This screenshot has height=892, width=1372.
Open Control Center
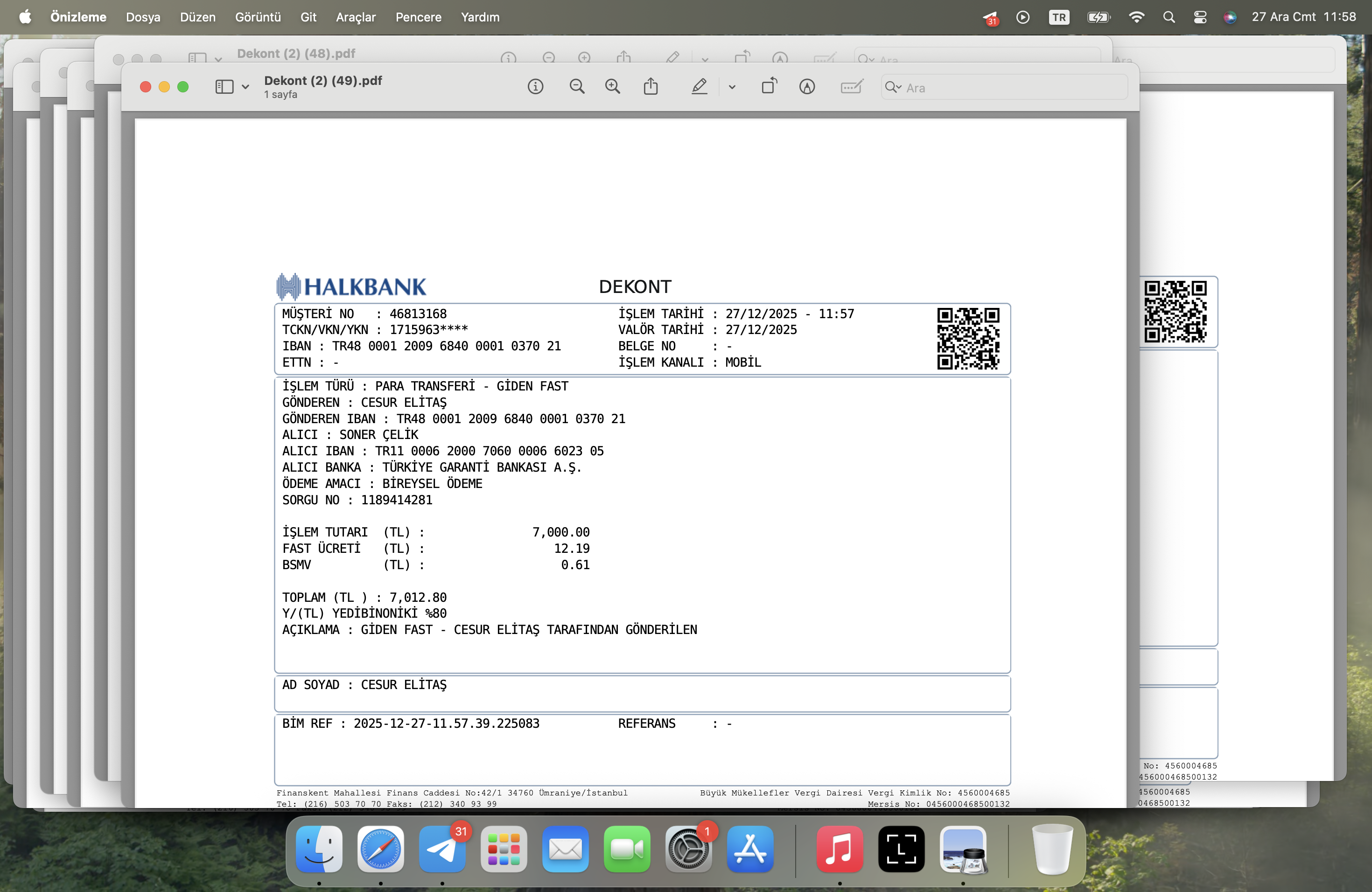point(1200,17)
